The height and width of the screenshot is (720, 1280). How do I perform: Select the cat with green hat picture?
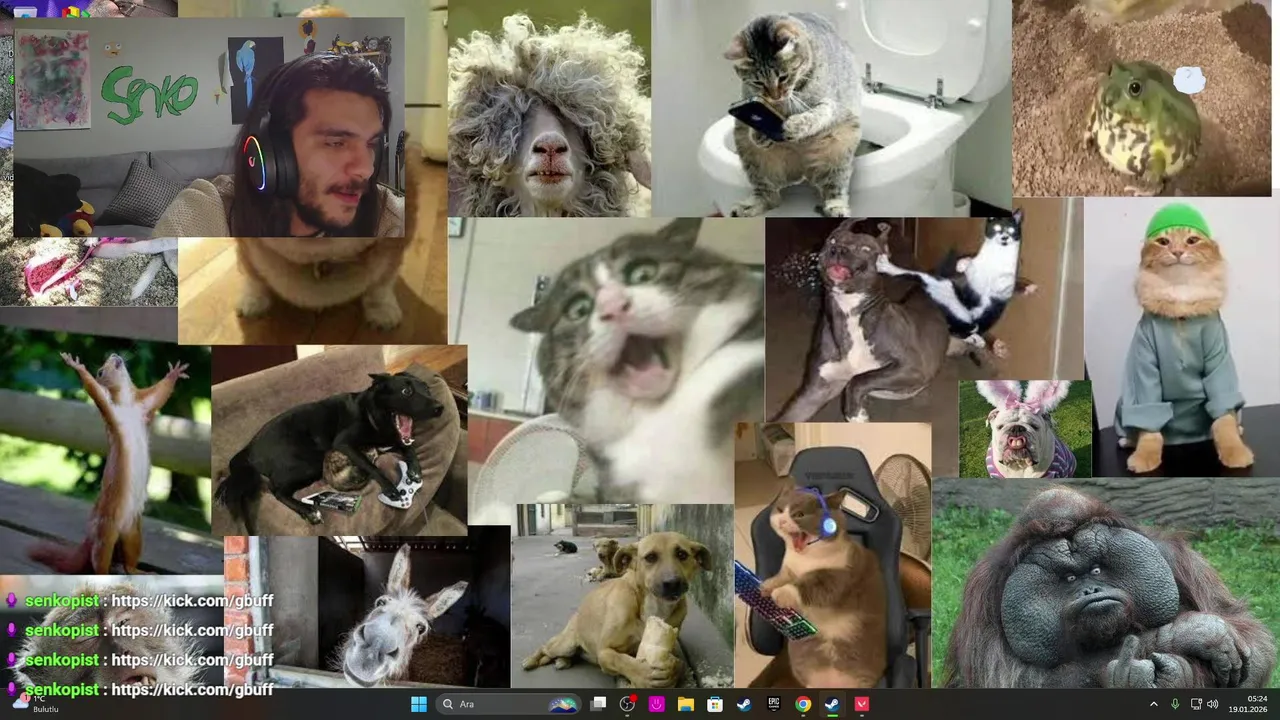tap(1181, 336)
